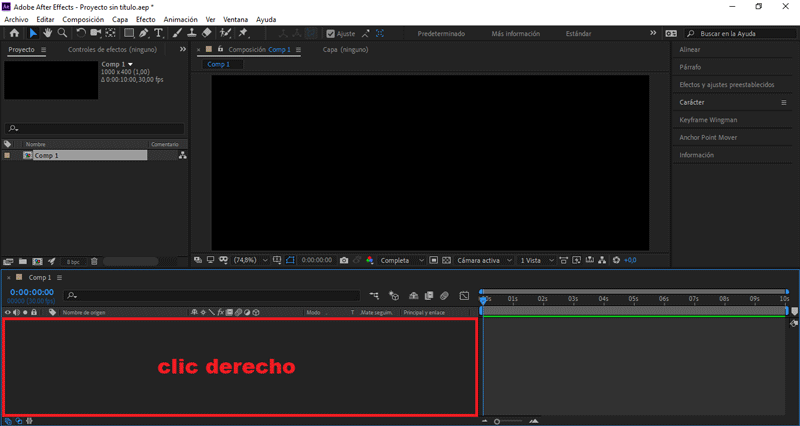Toggle the Region of Interest icon
This screenshot has height=426, width=800.
click(433, 260)
